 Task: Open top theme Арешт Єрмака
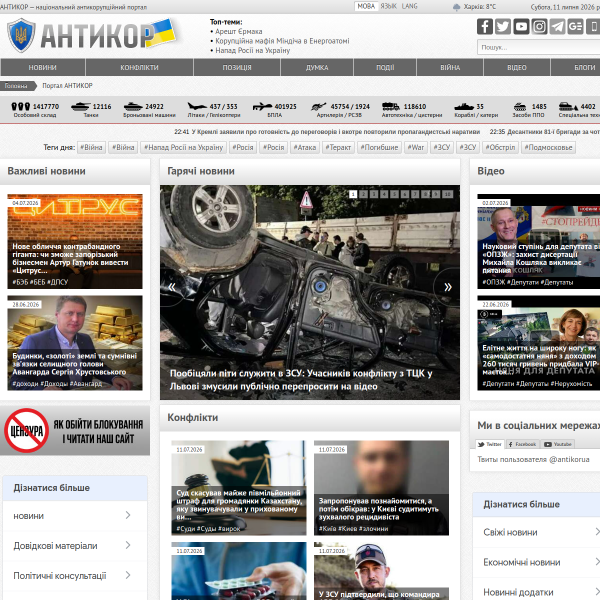pyautogui.click(x=238, y=31)
